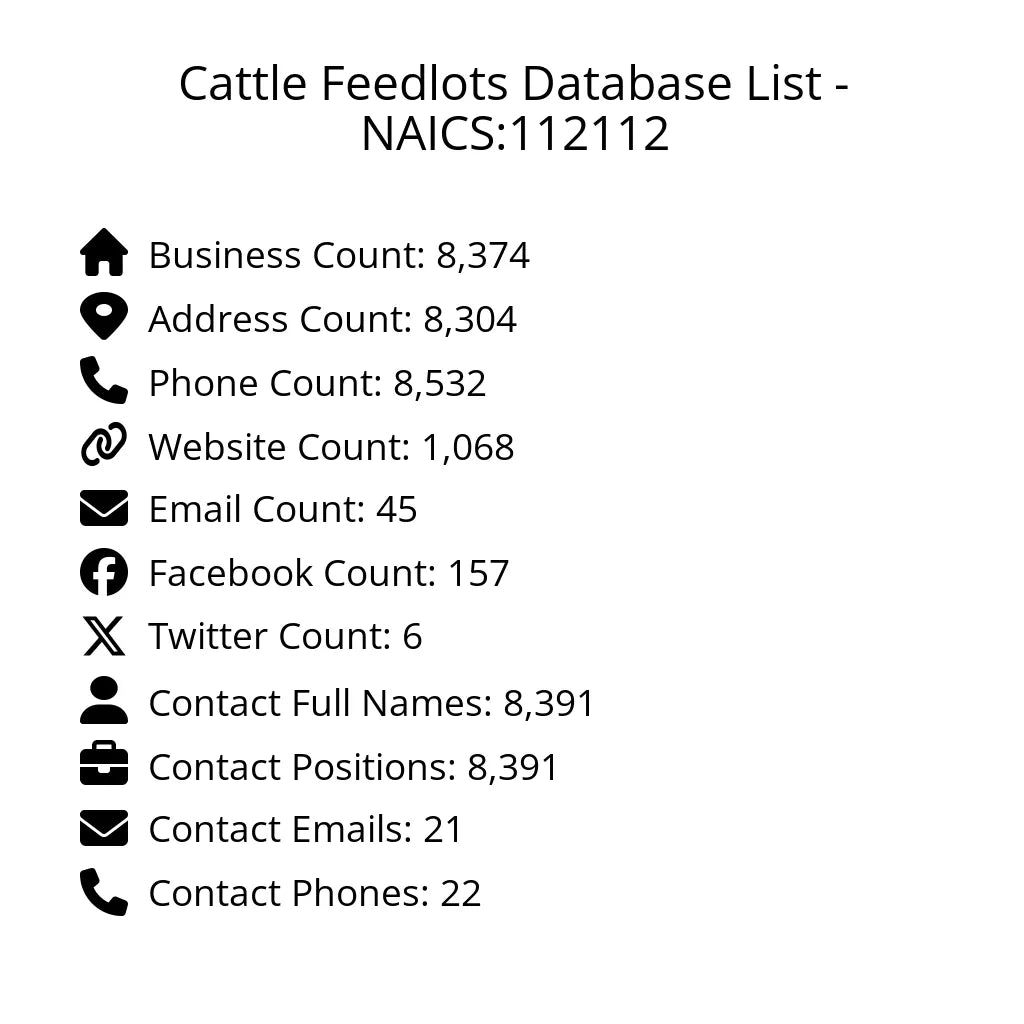The height and width of the screenshot is (1024, 1024).
Task: Click the Contact Positions: 8,391 text
Action: 353,768
